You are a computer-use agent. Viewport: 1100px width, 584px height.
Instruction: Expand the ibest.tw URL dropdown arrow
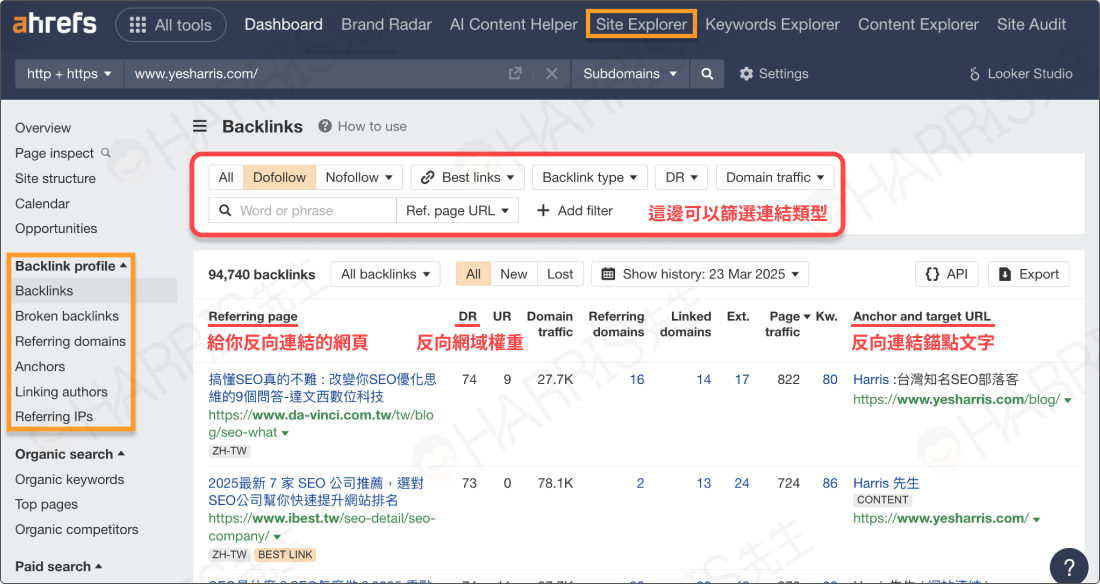pyautogui.click(x=277, y=537)
